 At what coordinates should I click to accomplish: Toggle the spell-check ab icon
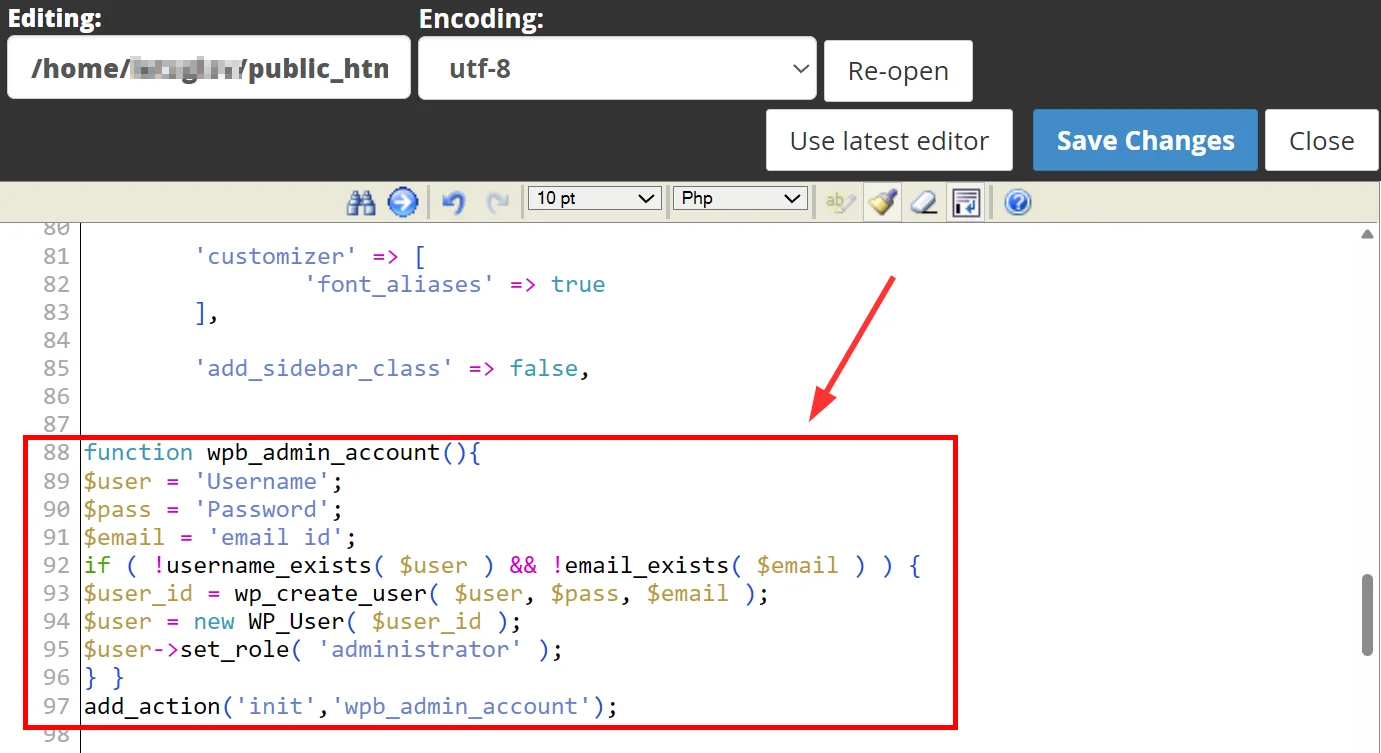tap(840, 203)
